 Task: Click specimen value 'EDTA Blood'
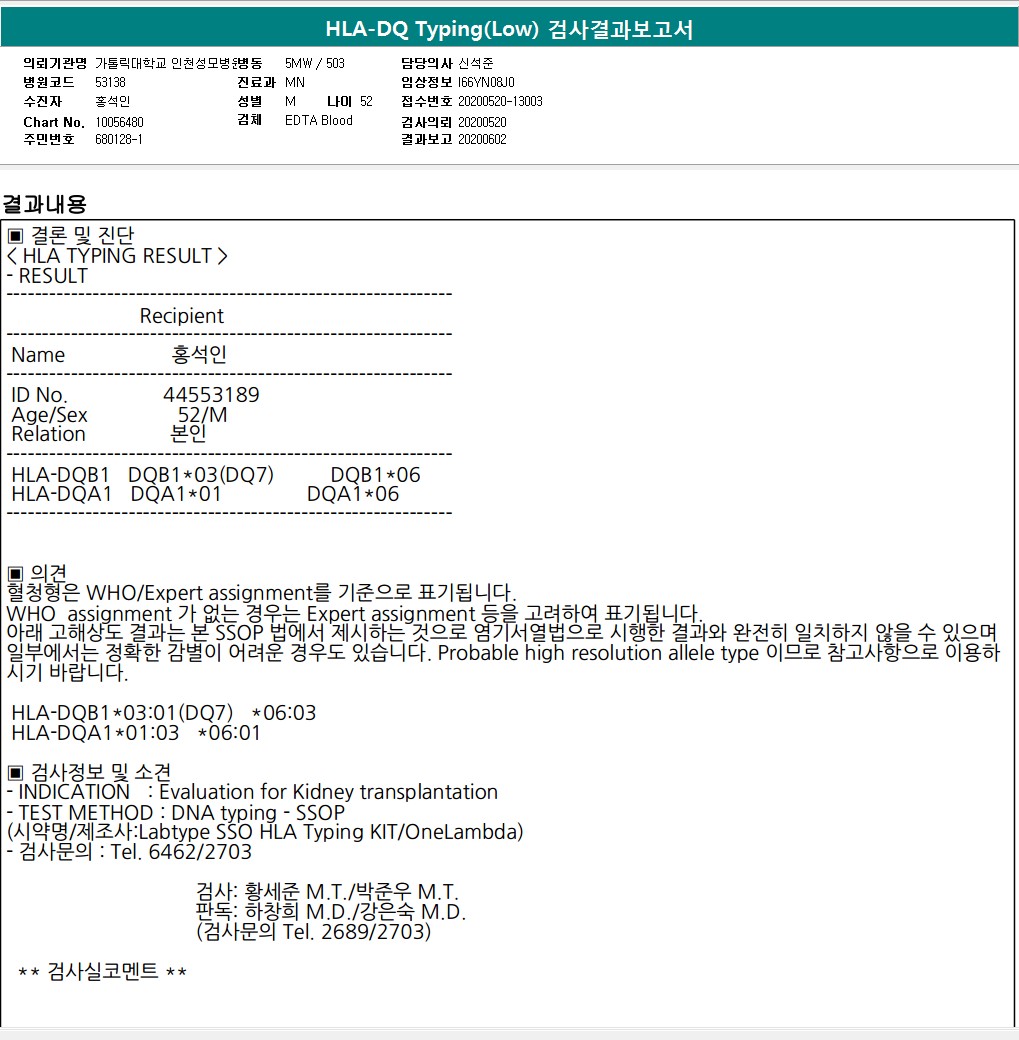[318, 120]
